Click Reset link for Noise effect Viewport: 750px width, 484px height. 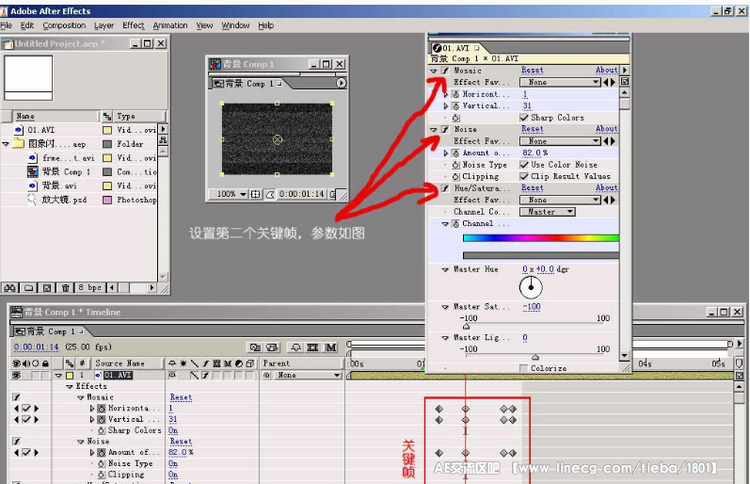pos(532,129)
